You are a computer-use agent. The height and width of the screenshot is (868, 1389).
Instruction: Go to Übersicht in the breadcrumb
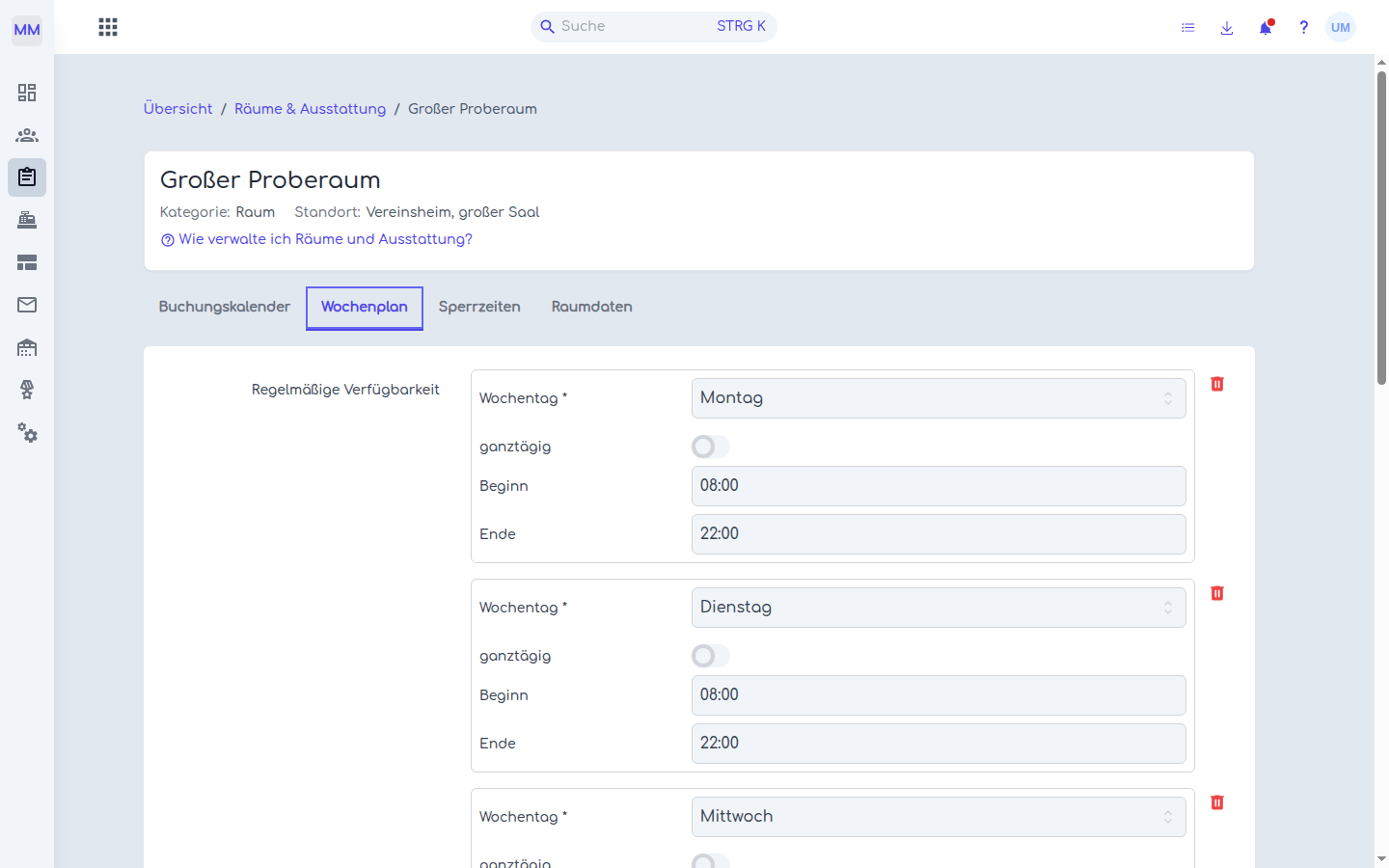[178, 109]
